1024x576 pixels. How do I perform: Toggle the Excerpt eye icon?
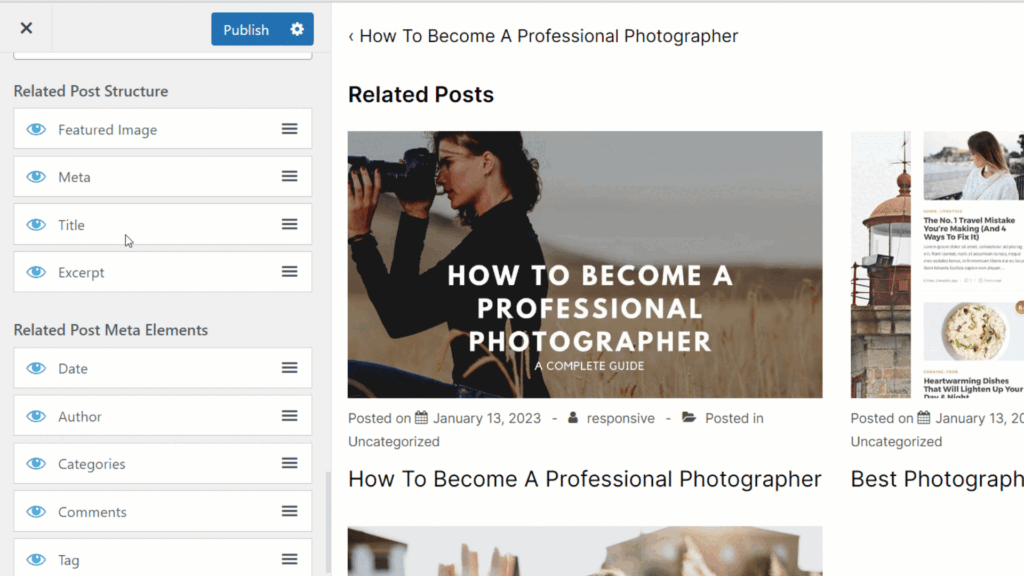click(x=36, y=272)
